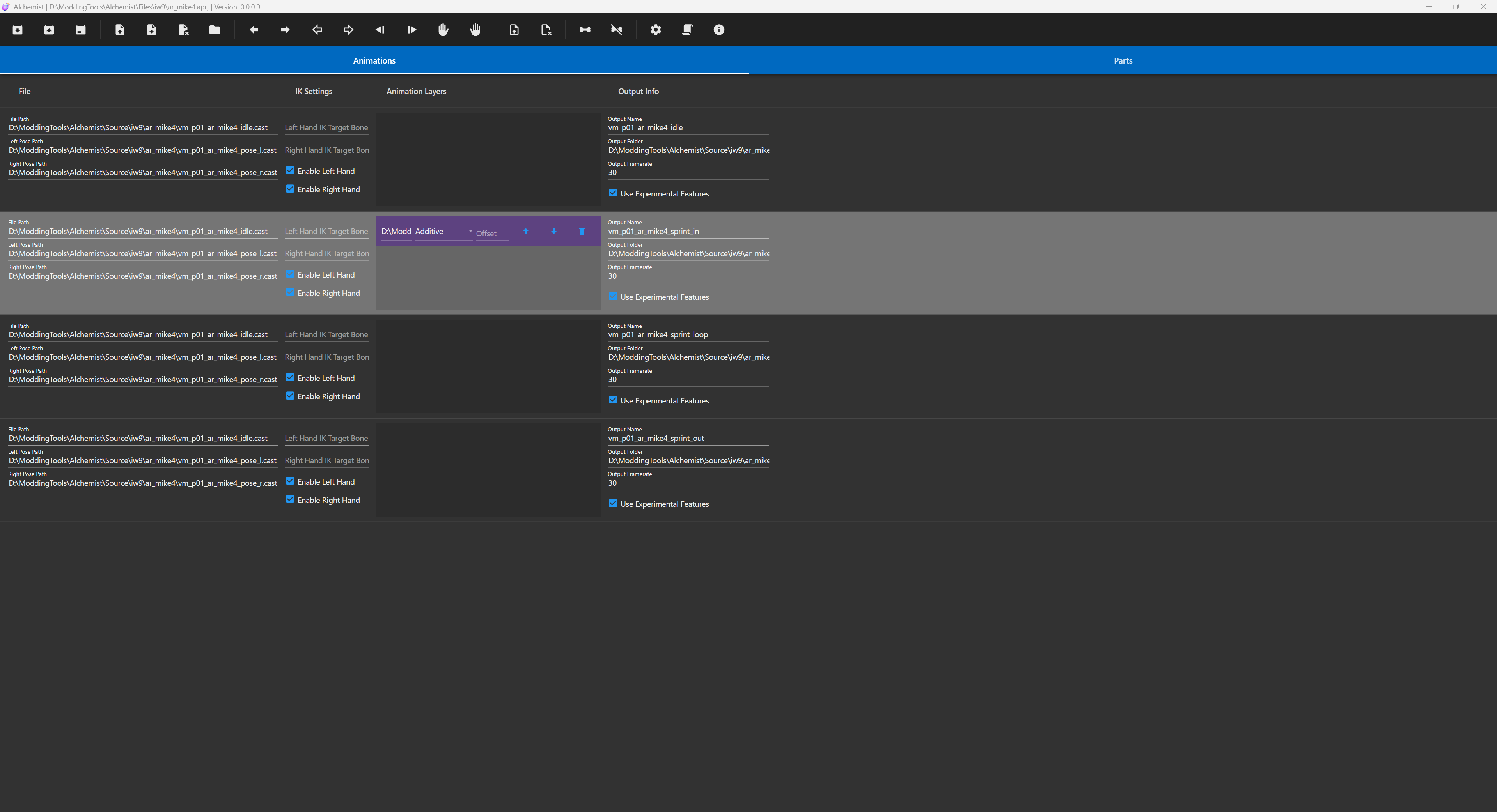
Task: Click the step-back playback icon
Action: [380, 30]
